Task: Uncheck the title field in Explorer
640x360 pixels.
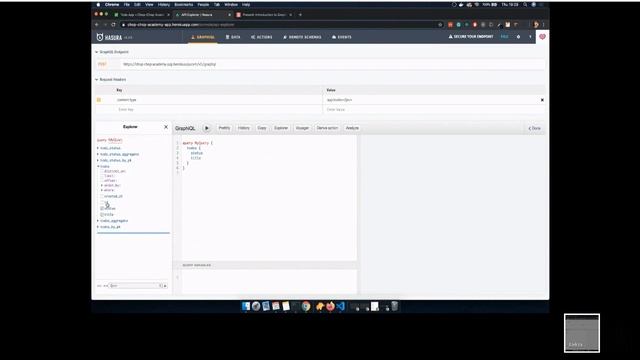Action: pos(102,214)
